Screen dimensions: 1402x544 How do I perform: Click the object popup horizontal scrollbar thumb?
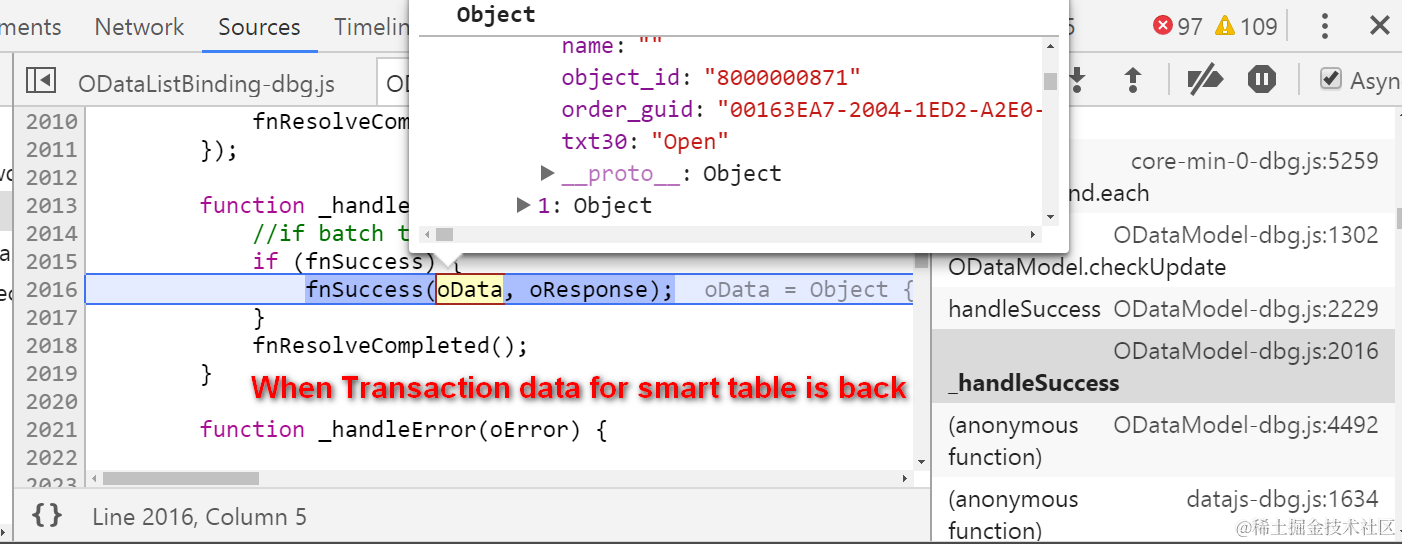click(444, 234)
